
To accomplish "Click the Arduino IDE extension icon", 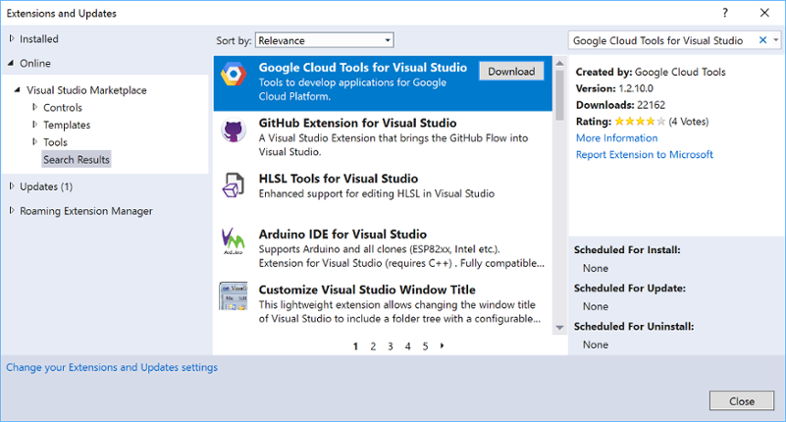I will click(233, 241).
